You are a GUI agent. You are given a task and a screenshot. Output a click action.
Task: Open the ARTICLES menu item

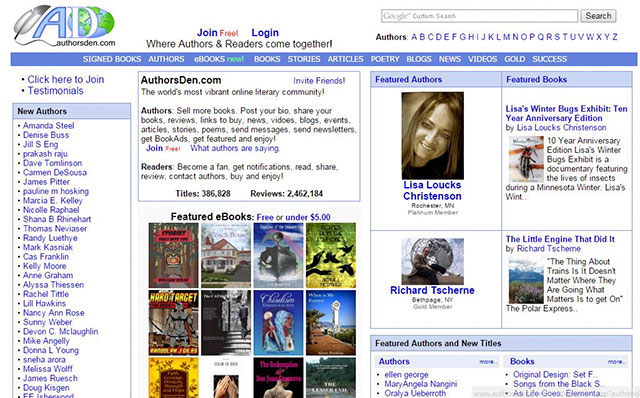coord(345,59)
